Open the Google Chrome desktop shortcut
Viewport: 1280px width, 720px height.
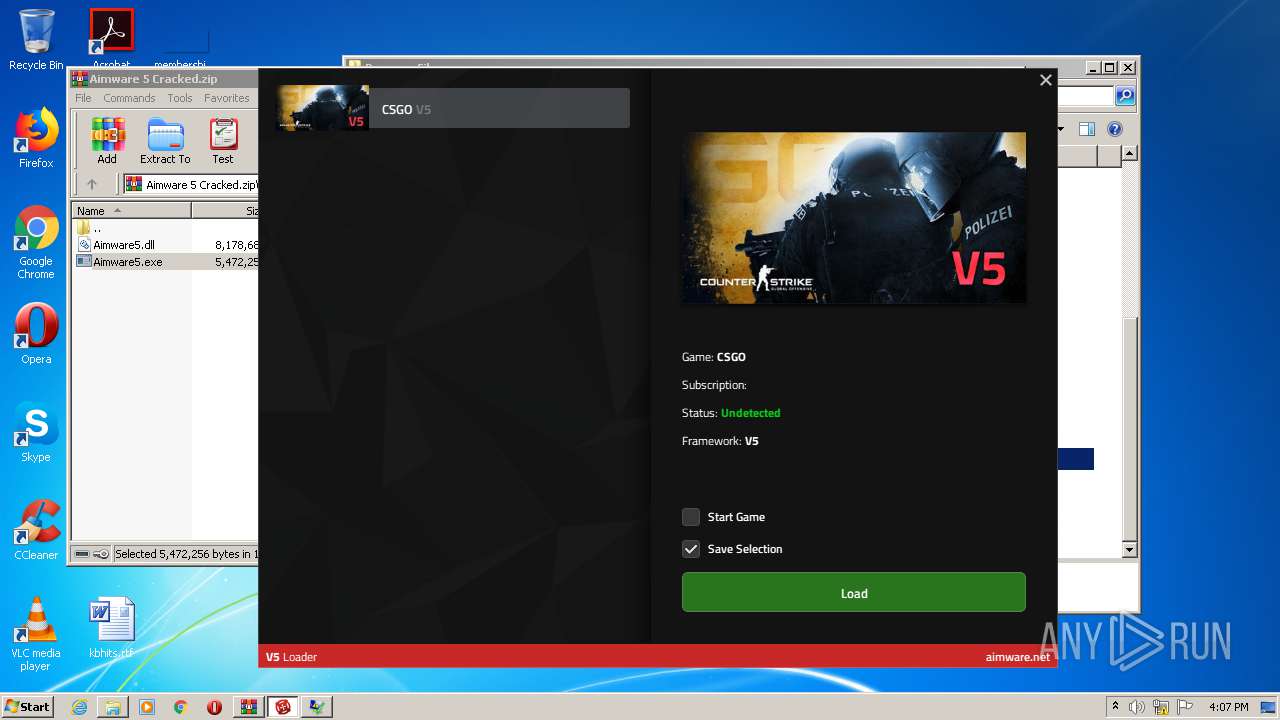click(x=36, y=243)
